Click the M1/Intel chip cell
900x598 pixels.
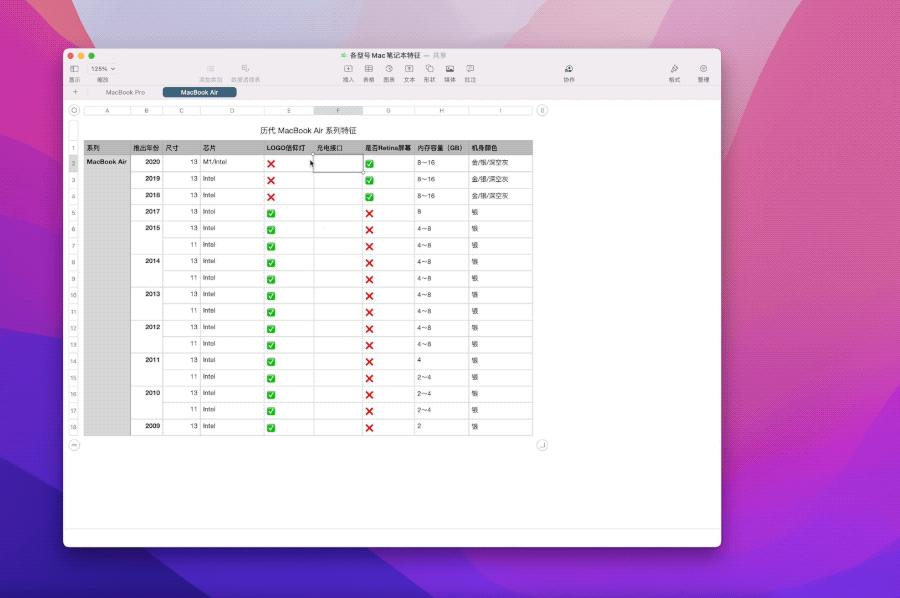click(232, 163)
